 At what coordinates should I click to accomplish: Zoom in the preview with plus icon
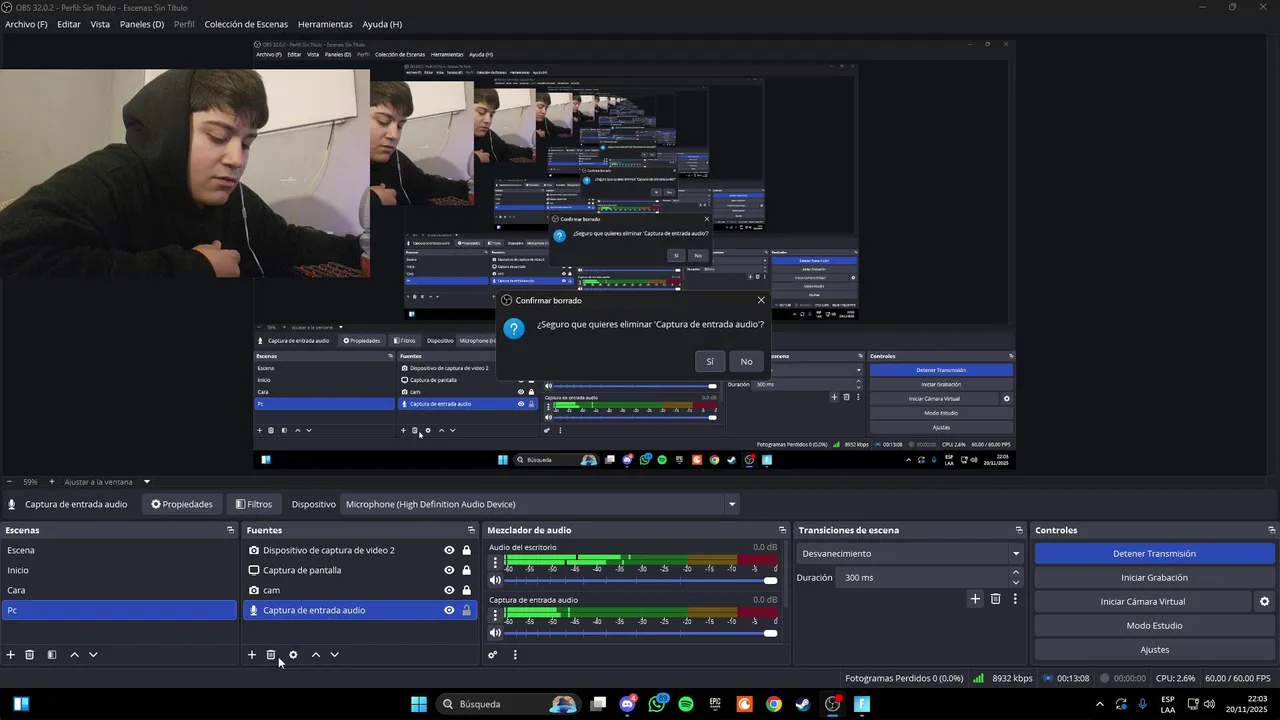pyautogui.click(x=51, y=482)
